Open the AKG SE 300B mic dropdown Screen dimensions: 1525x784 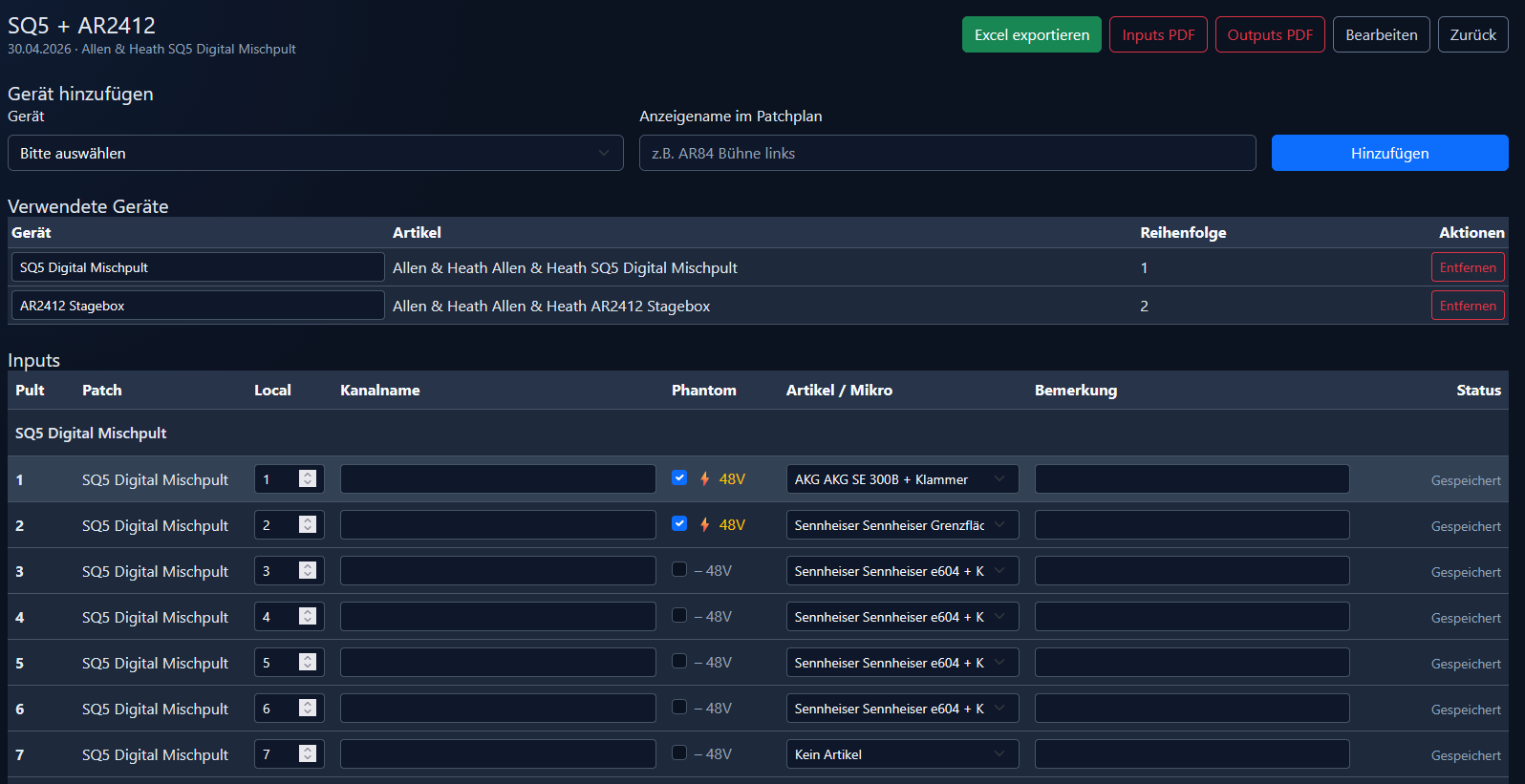tap(902, 479)
